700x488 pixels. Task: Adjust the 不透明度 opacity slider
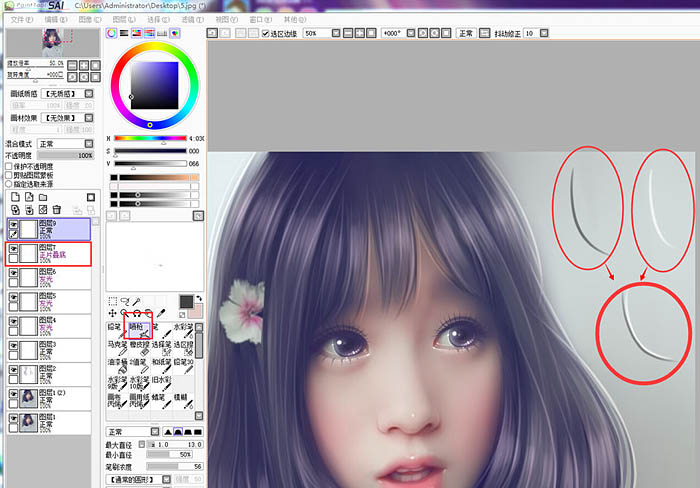66,155
